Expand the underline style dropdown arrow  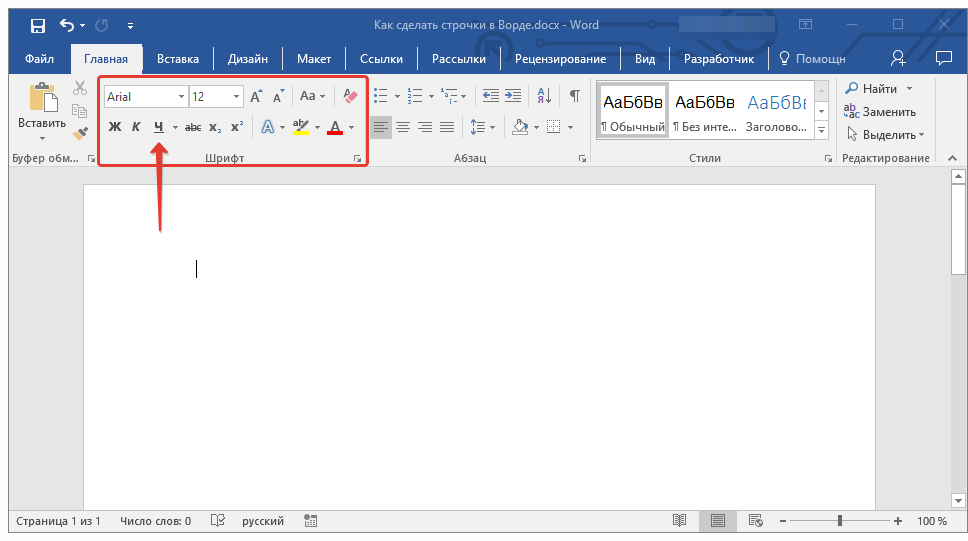(x=175, y=128)
